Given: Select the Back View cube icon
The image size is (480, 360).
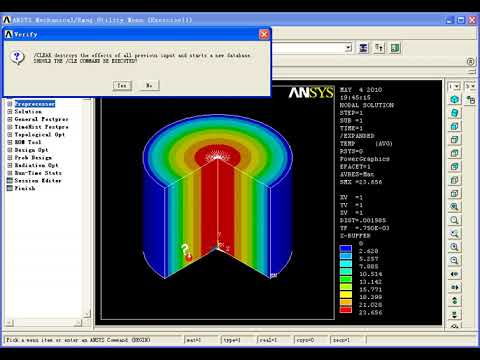Looking at the screenshot, I should click(454, 166).
